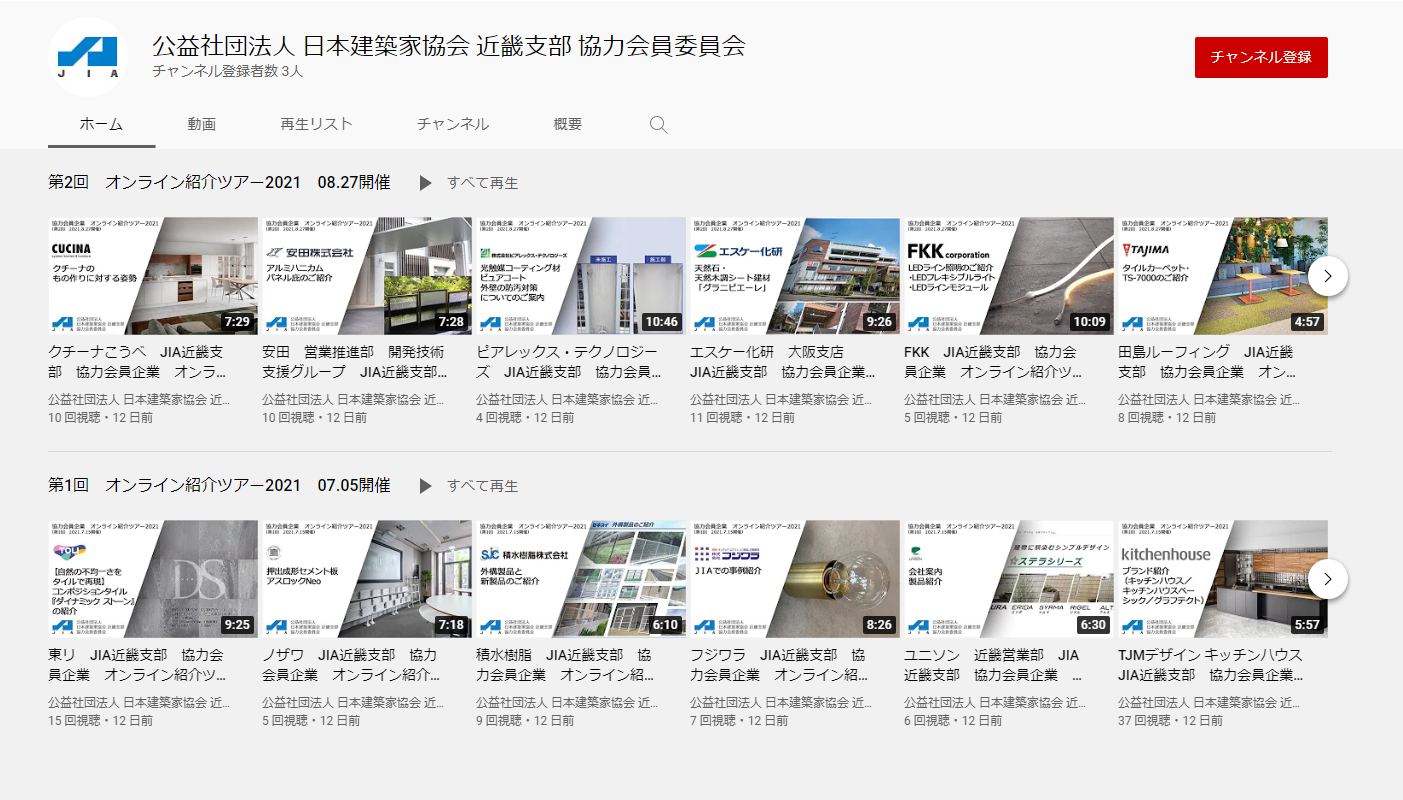Click the 4:57 duration badge
This screenshot has width=1403, height=800.
click(1307, 322)
